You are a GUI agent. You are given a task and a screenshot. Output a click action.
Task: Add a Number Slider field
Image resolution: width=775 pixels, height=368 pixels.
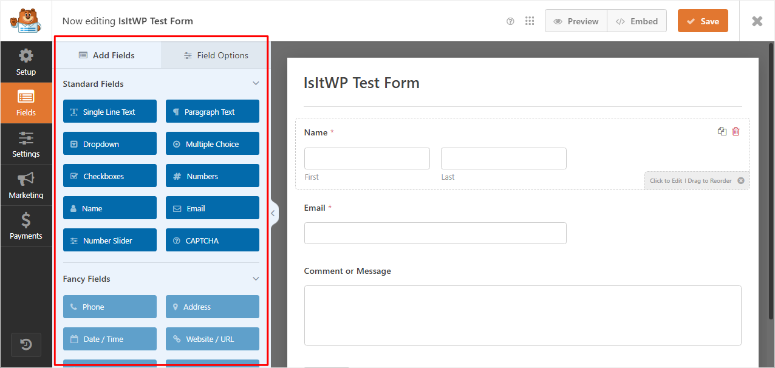coord(110,240)
